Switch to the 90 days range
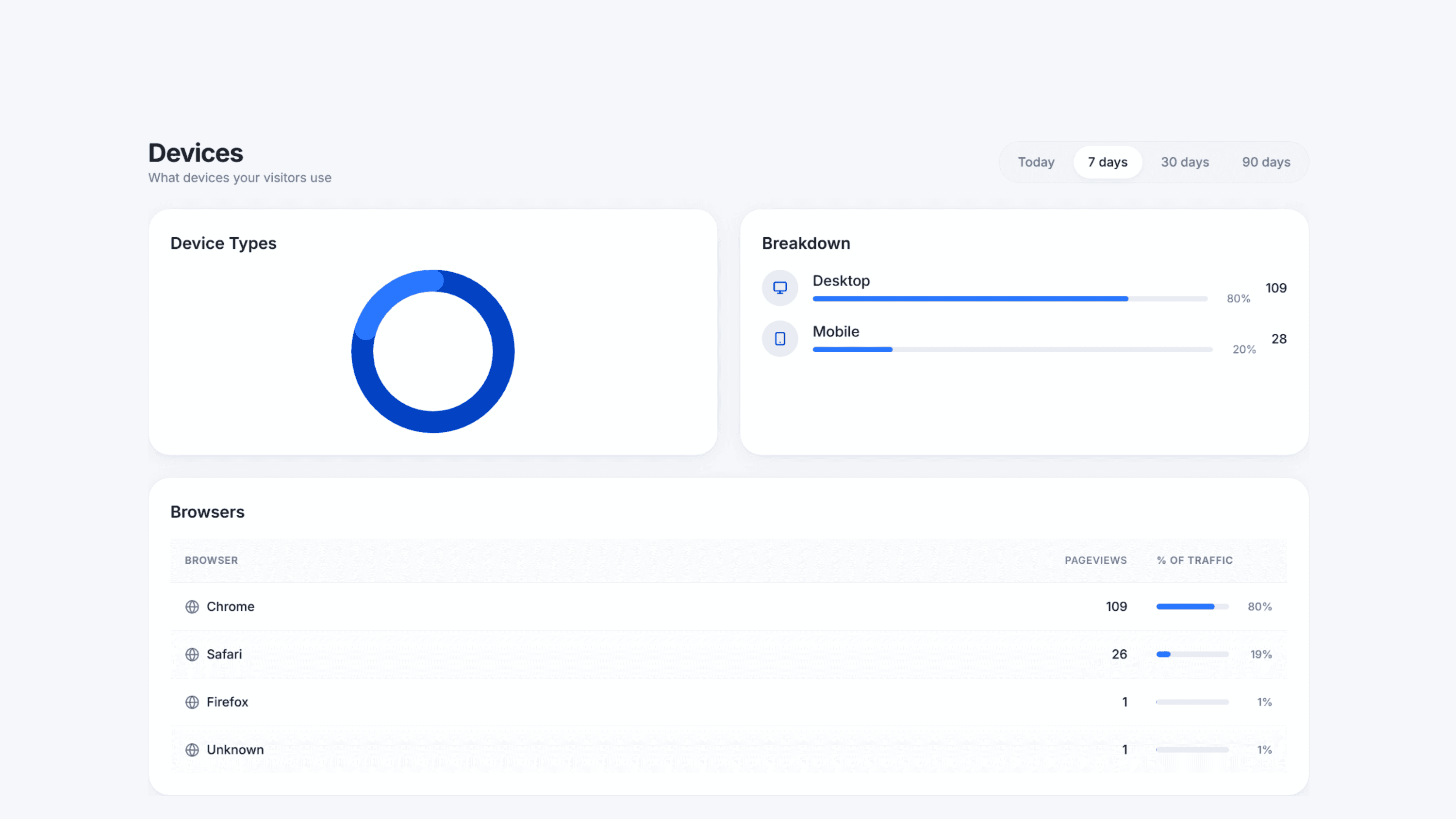Screen dimensions: 1456x819 [x=1266, y=162]
